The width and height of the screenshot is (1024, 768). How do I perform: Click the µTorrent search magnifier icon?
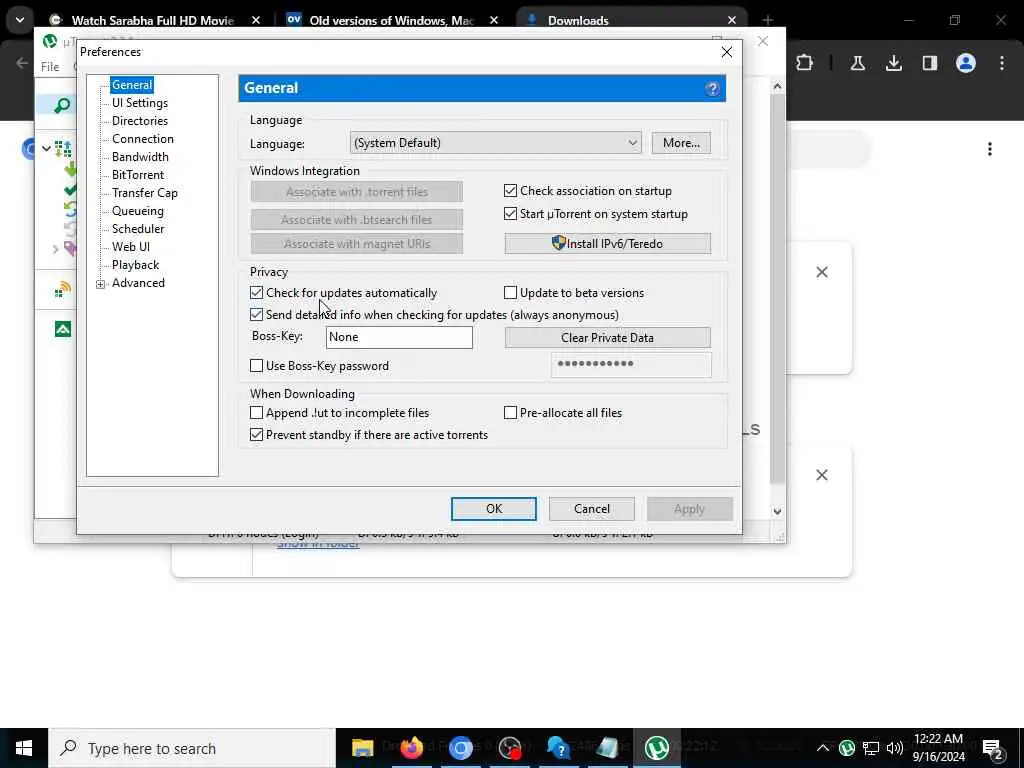[62, 105]
